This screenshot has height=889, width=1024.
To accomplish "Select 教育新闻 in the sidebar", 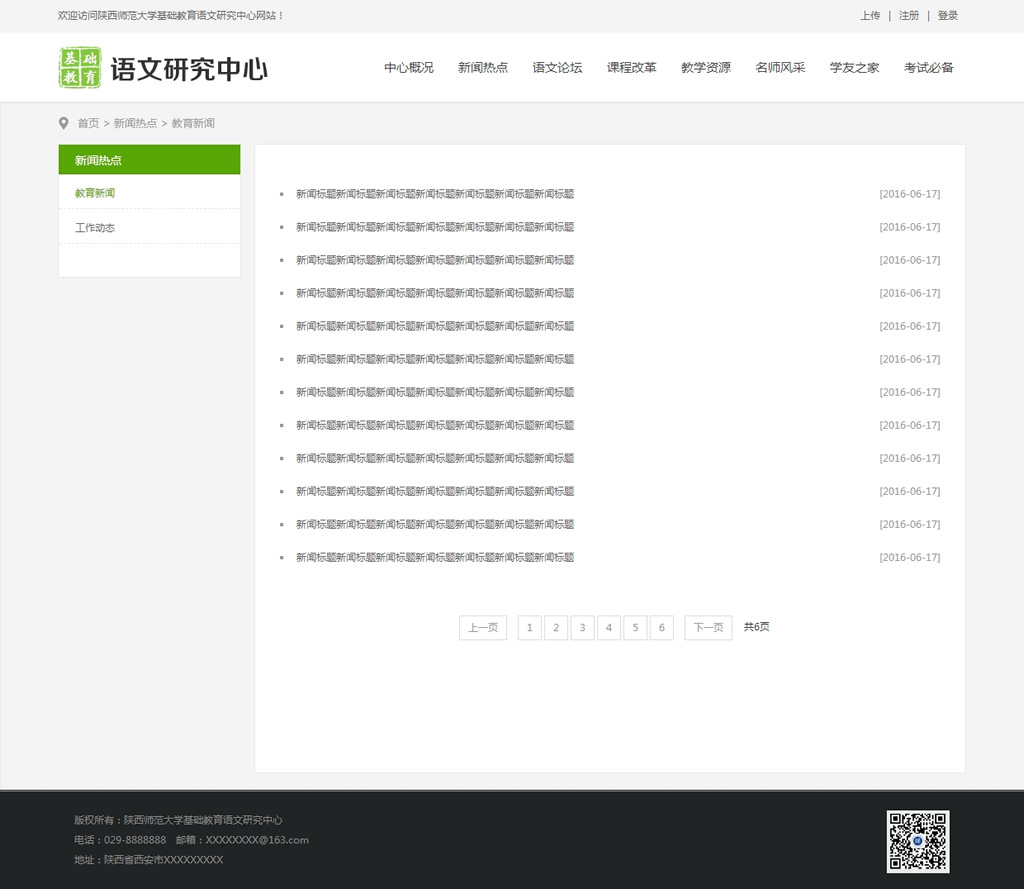I will 95,193.
